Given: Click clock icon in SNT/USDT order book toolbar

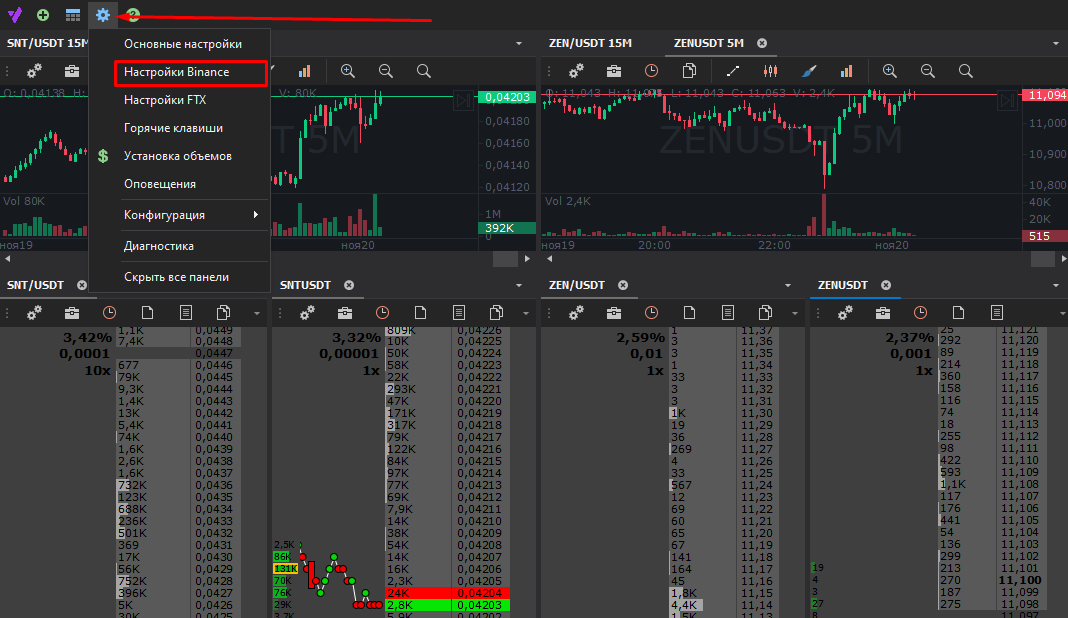Looking at the screenshot, I should pos(109,313).
